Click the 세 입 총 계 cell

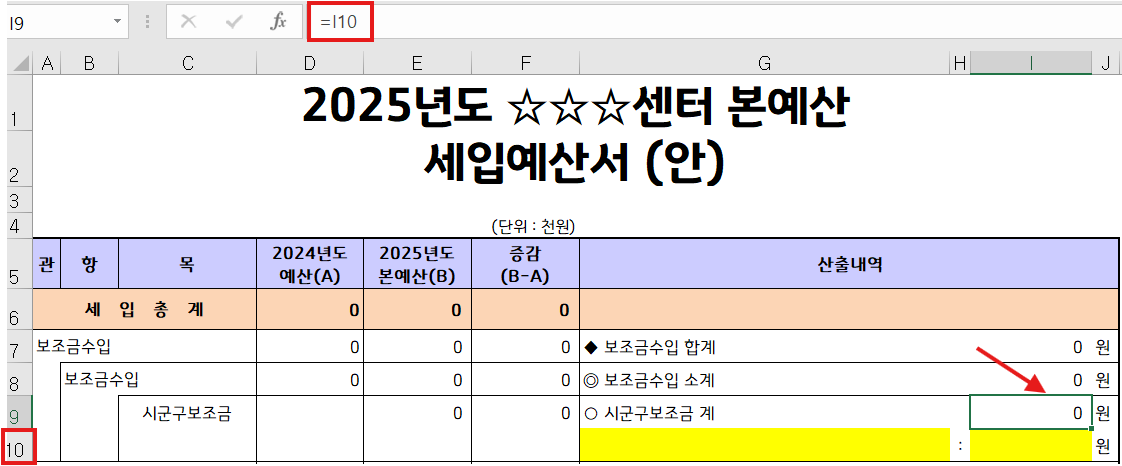click(145, 310)
